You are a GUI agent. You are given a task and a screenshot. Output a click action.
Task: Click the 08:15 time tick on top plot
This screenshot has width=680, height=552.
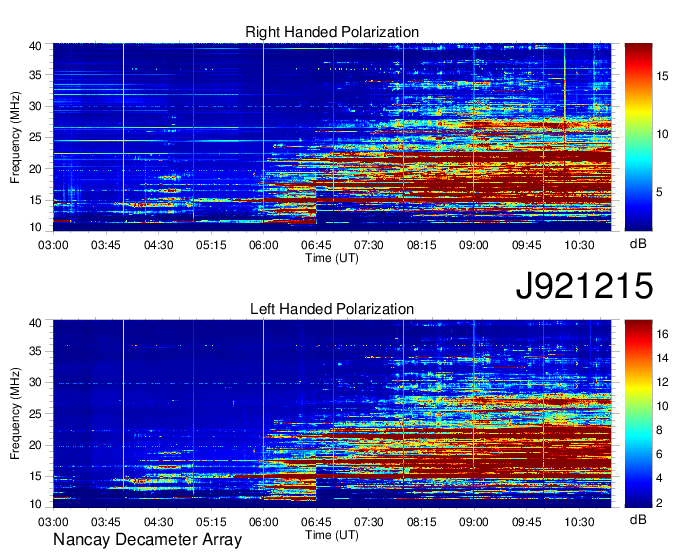(421, 245)
